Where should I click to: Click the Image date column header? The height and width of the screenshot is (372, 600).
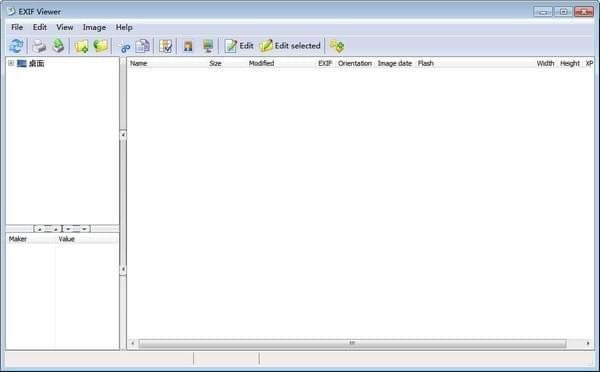click(x=395, y=64)
